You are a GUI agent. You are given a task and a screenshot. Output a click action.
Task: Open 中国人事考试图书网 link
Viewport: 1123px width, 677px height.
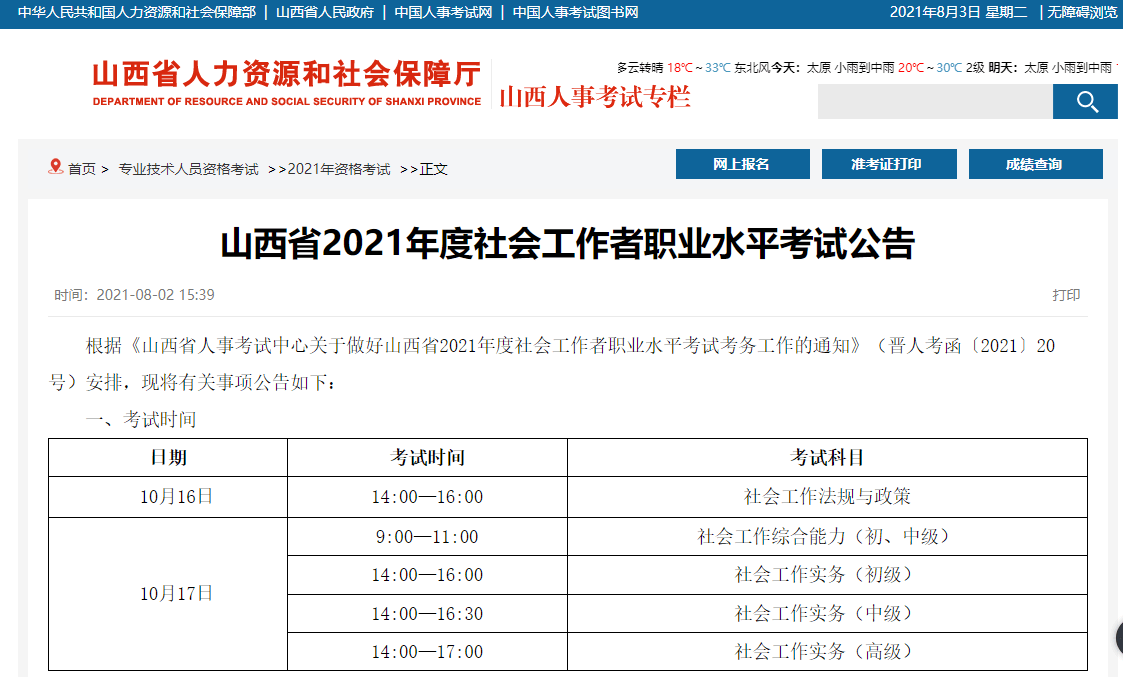pos(575,12)
